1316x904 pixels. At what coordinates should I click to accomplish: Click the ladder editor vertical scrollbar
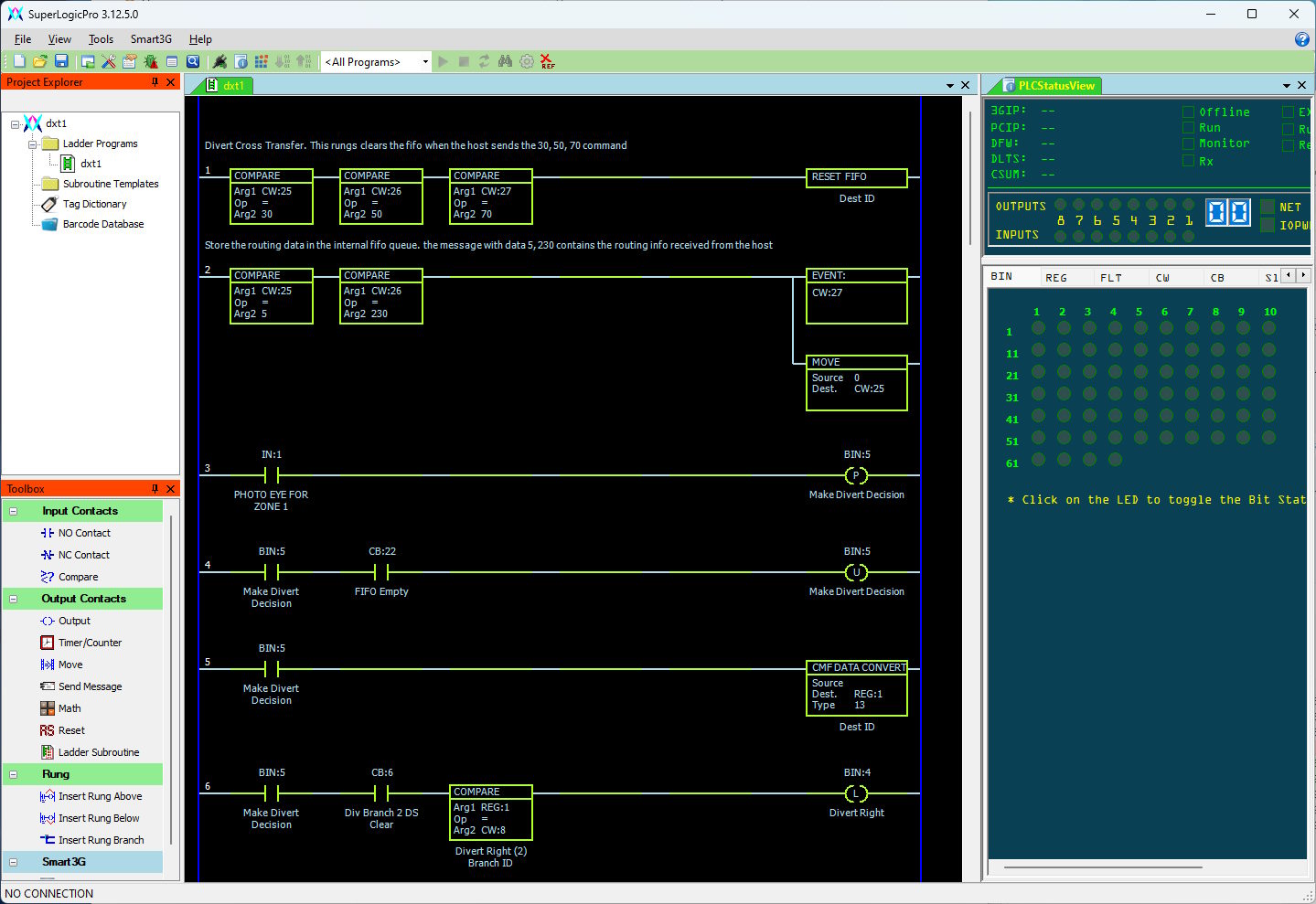[x=969, y=172]
